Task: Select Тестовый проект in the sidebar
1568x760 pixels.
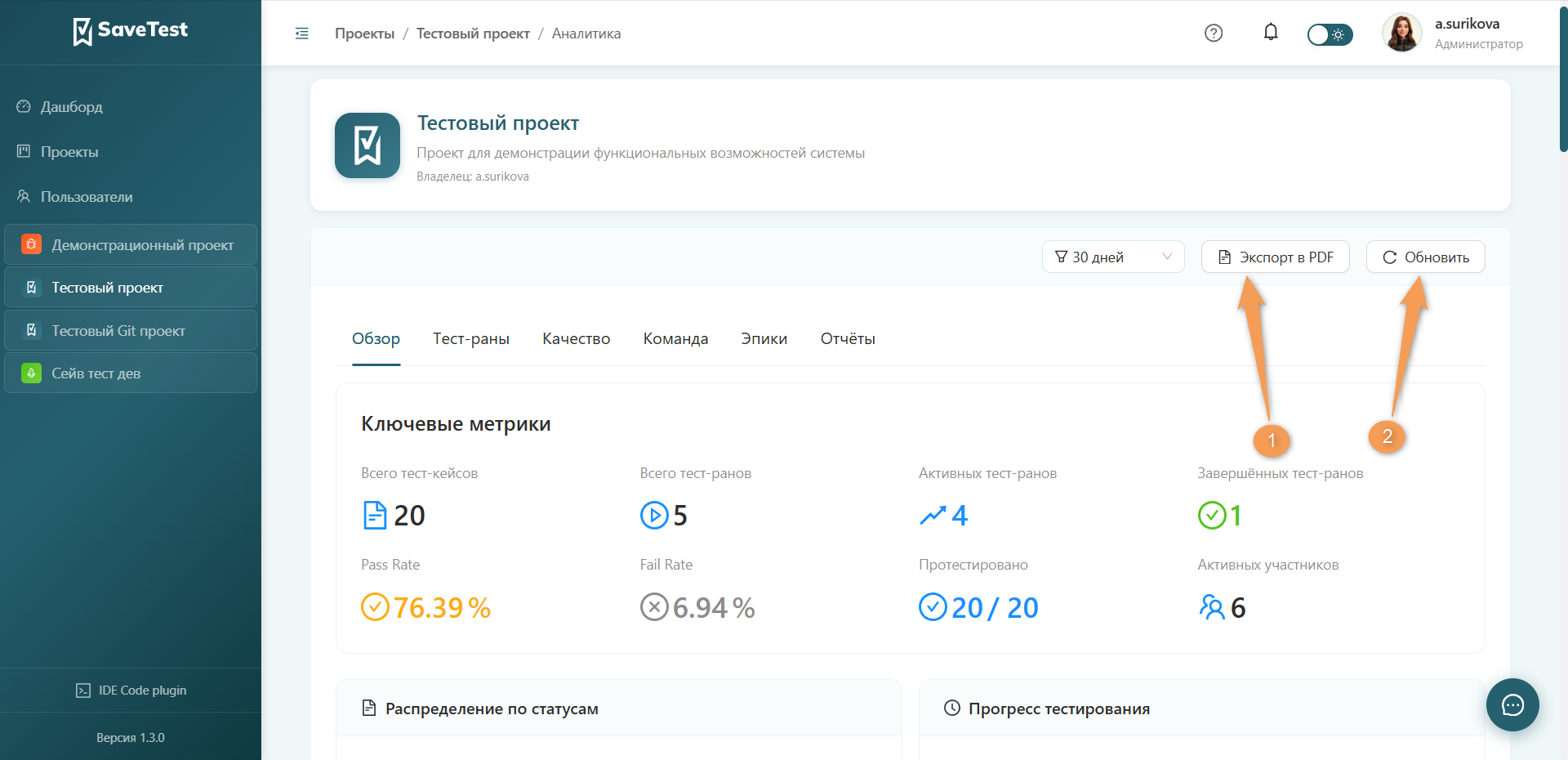Action: point(131,288)
